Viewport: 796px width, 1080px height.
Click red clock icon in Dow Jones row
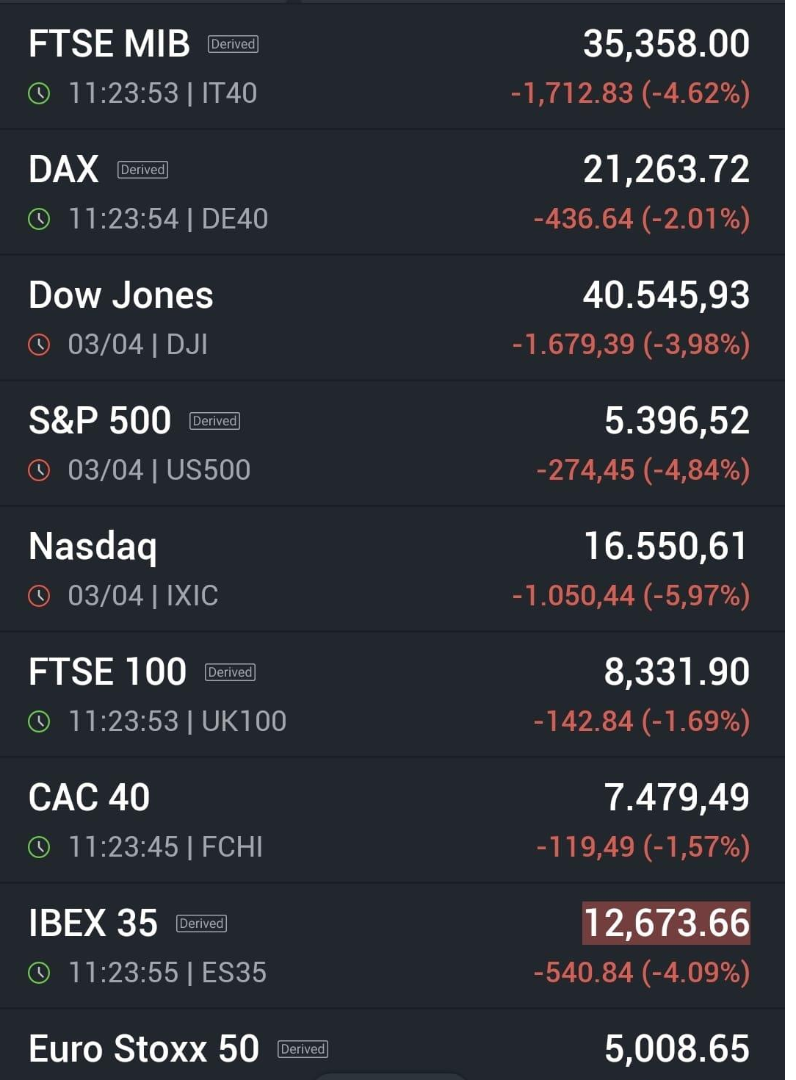point(39,344)
